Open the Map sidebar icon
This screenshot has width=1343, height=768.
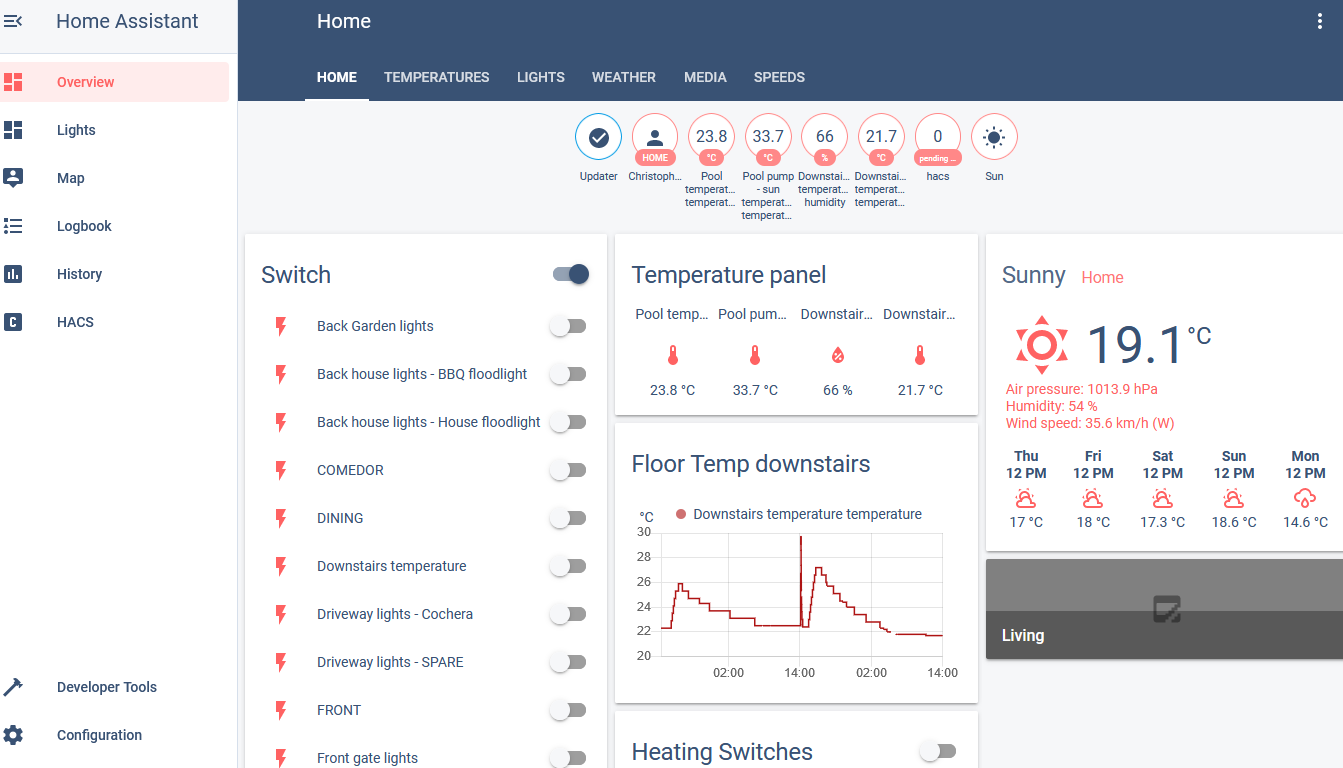click(13, 178)
